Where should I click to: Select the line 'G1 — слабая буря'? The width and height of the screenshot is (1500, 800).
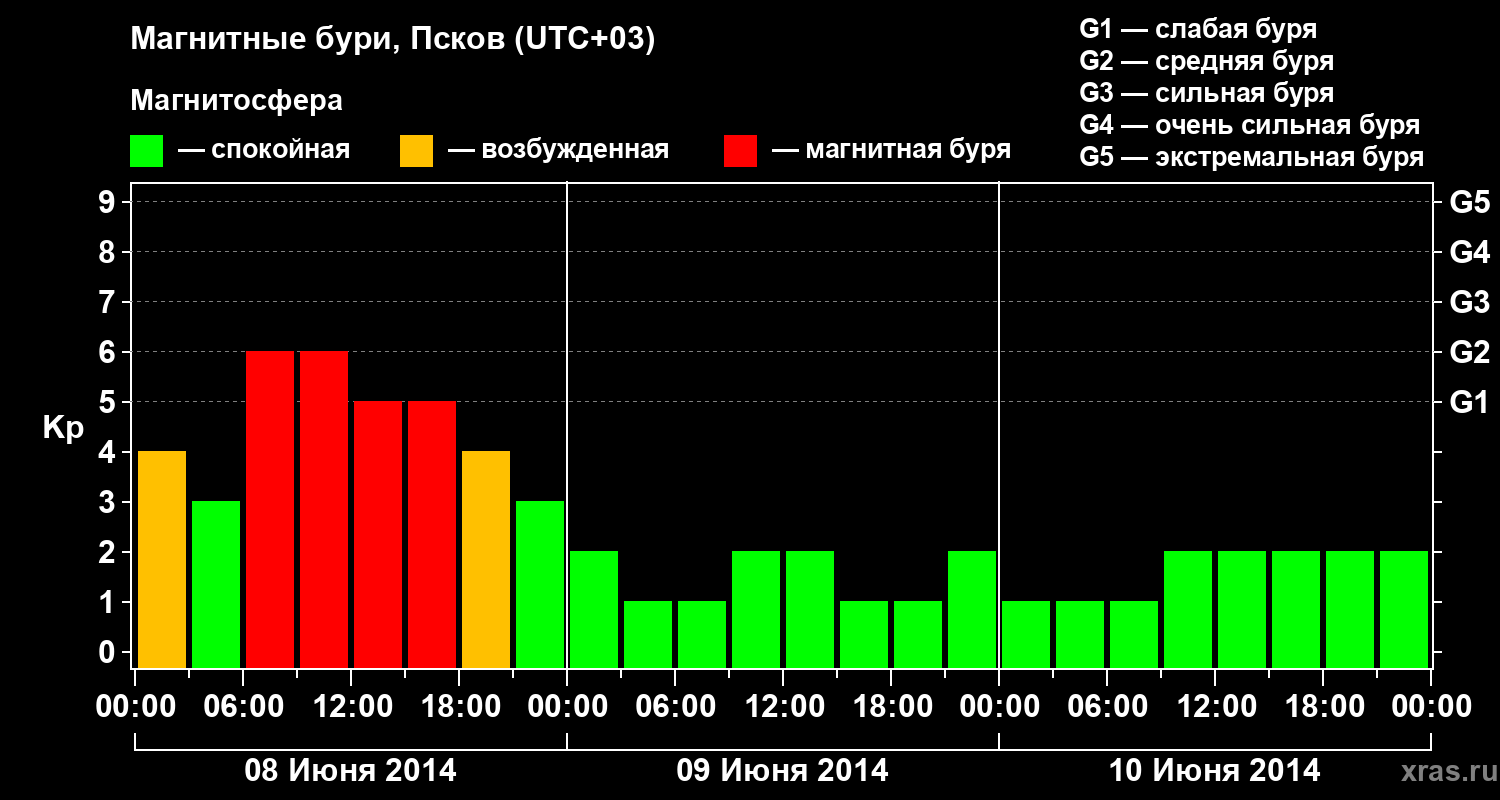(1198, 29)
